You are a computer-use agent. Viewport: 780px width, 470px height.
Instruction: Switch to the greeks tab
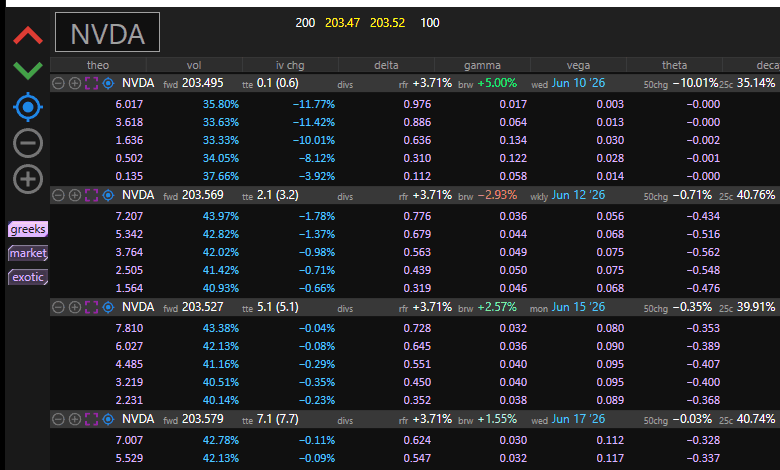[x=28, y=229]
